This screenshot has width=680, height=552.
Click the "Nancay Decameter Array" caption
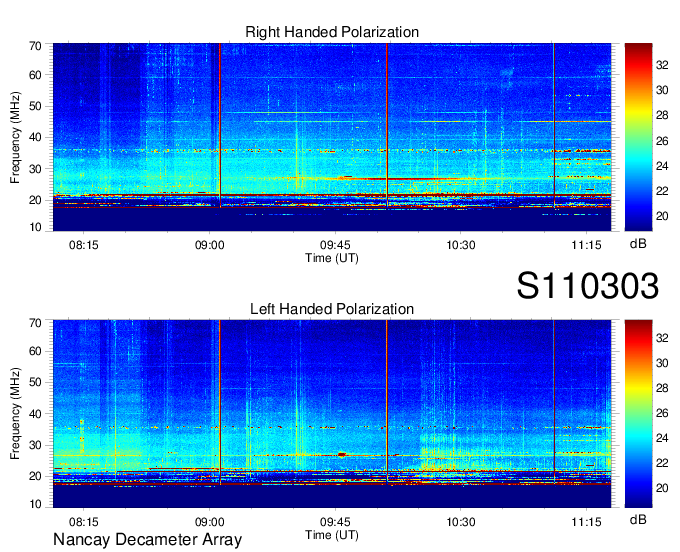tap(147, 540)
